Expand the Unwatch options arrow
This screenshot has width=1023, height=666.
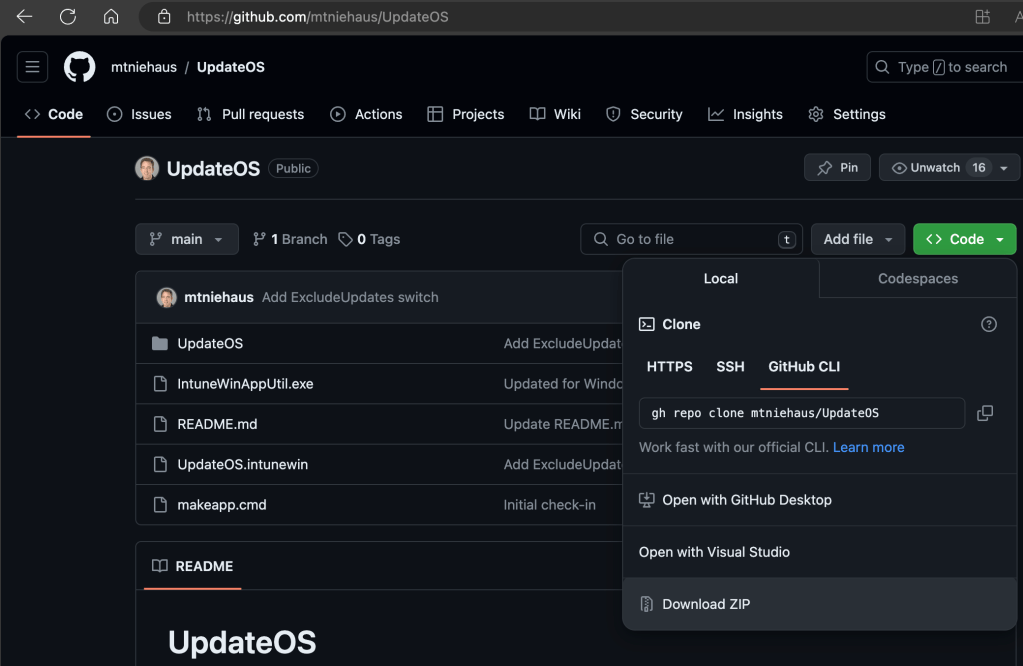(1004, 168)
